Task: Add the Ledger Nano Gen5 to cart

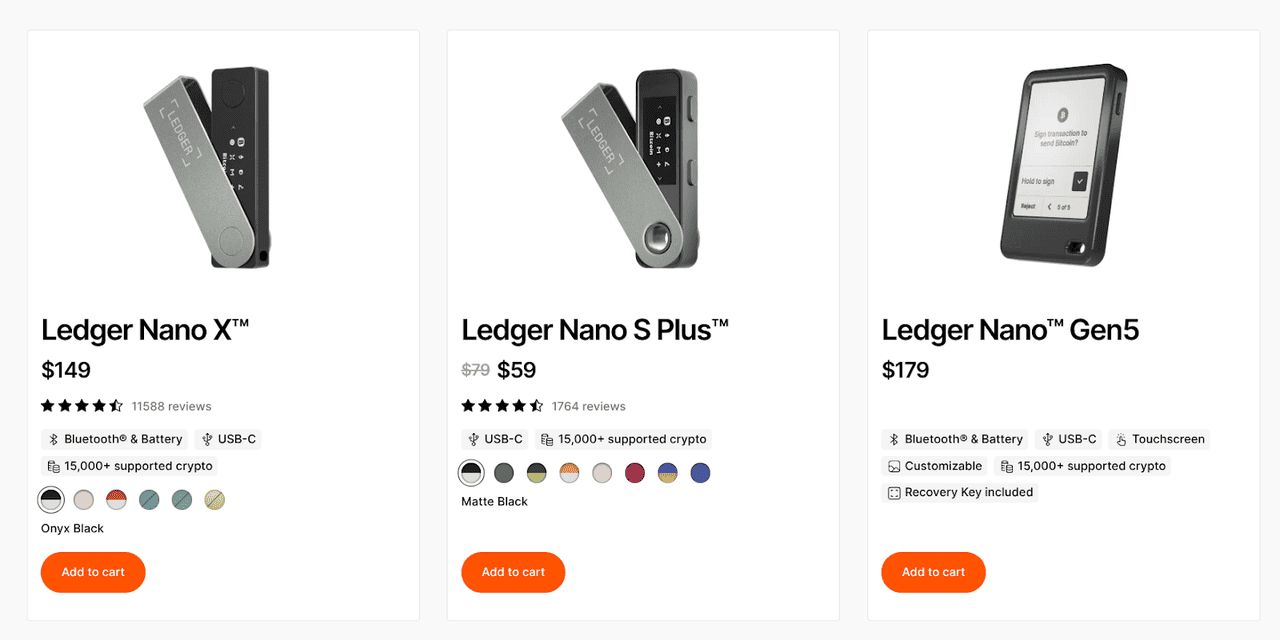Action: point(932,572)
